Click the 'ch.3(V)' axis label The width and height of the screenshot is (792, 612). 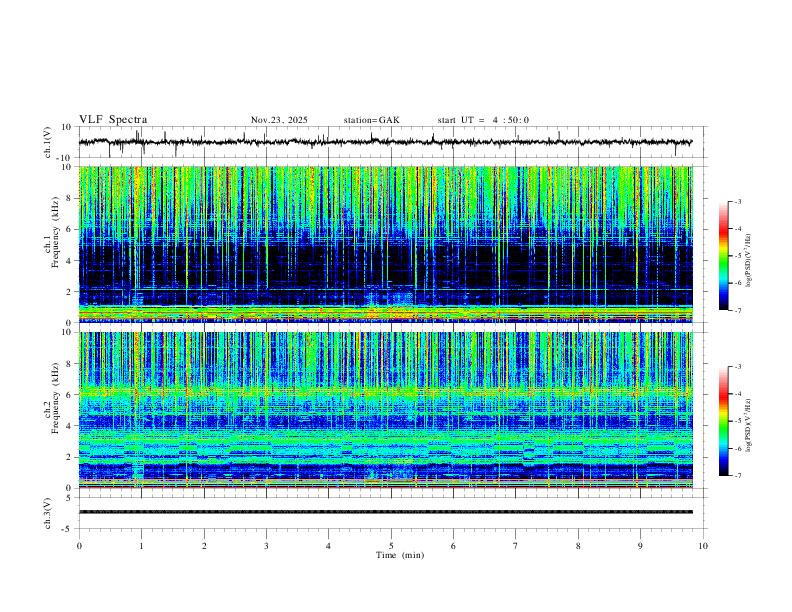47,514
